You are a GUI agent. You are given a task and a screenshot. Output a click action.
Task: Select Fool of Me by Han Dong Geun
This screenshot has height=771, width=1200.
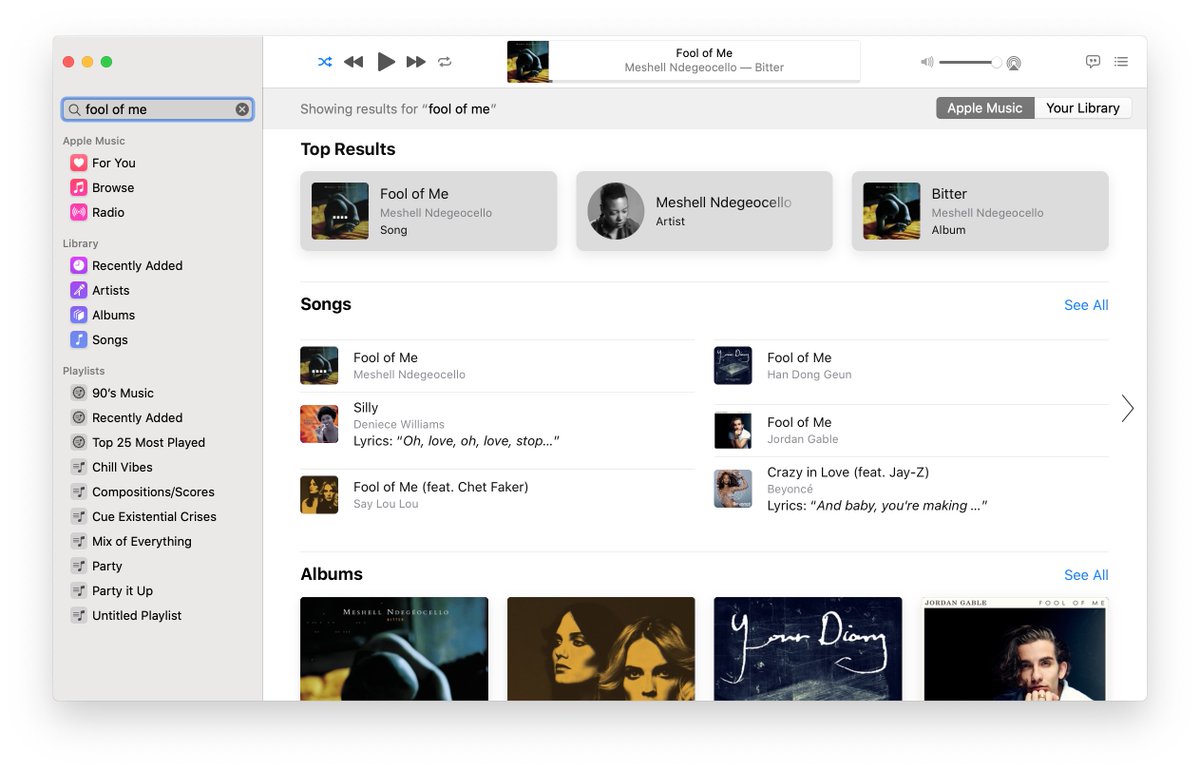(x=911, y=365)
